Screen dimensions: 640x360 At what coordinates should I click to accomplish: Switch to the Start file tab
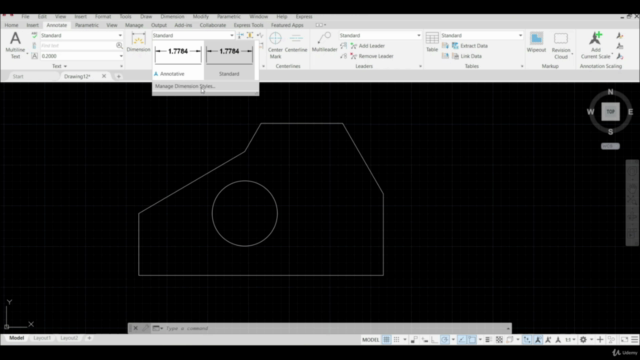pyautogui.click(x=18, y=76)
